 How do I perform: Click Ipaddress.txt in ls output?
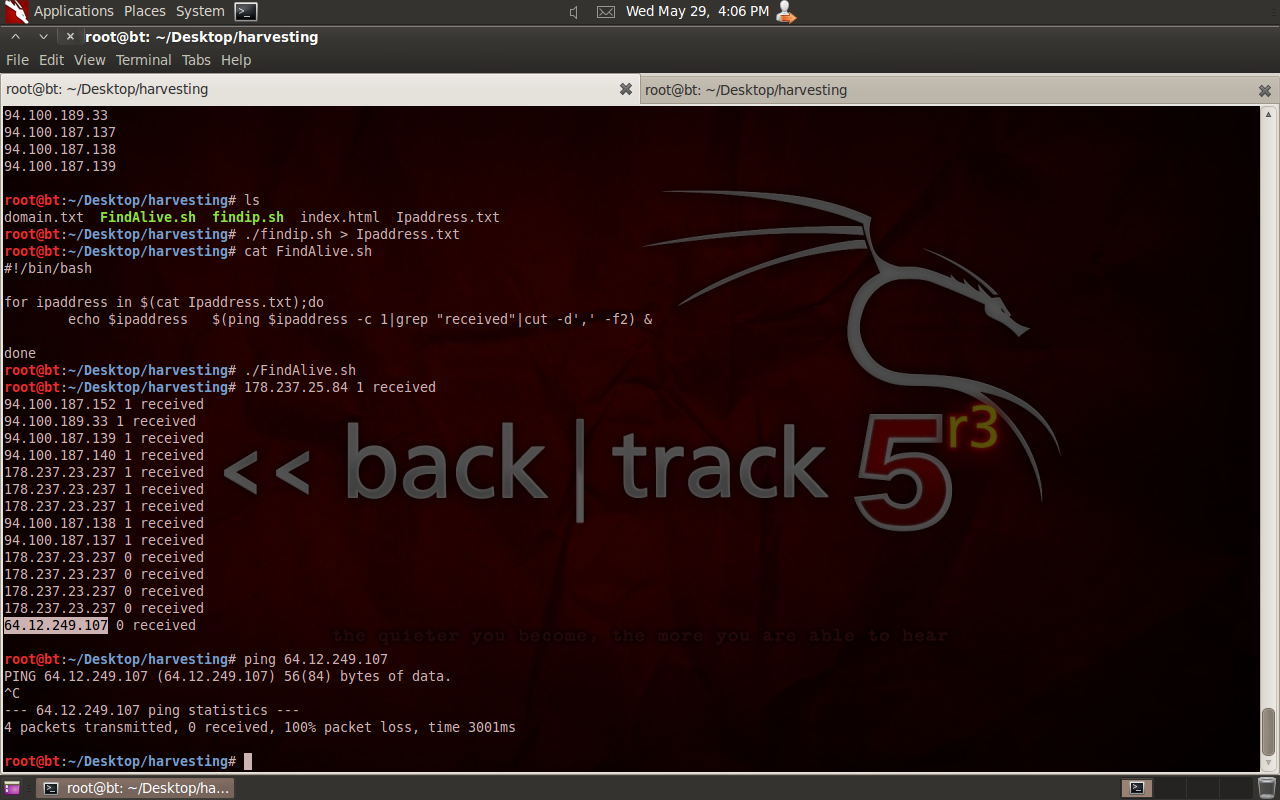coord(448,217)
